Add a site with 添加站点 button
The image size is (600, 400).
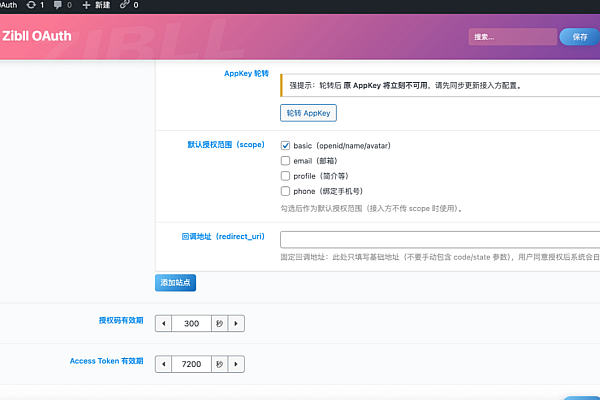point(175,282)
